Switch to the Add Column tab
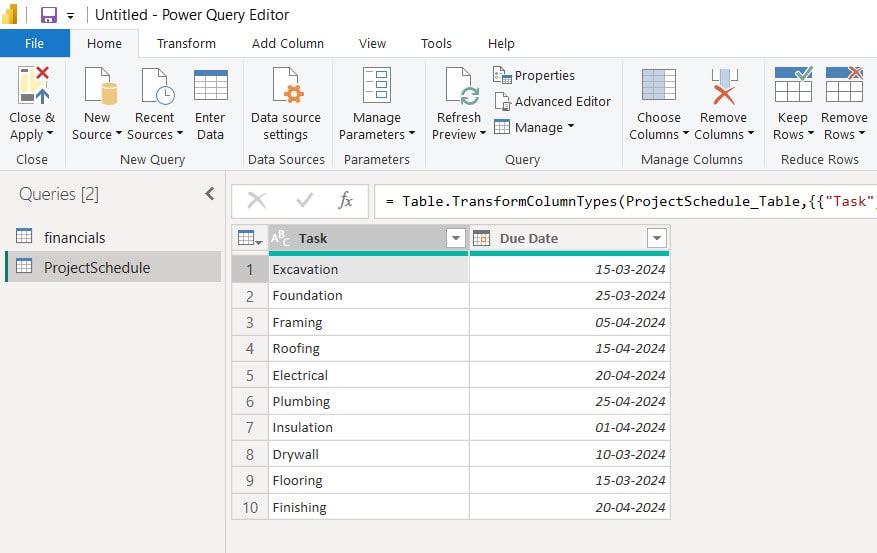877x553 pixels. [x=287, y=43]
